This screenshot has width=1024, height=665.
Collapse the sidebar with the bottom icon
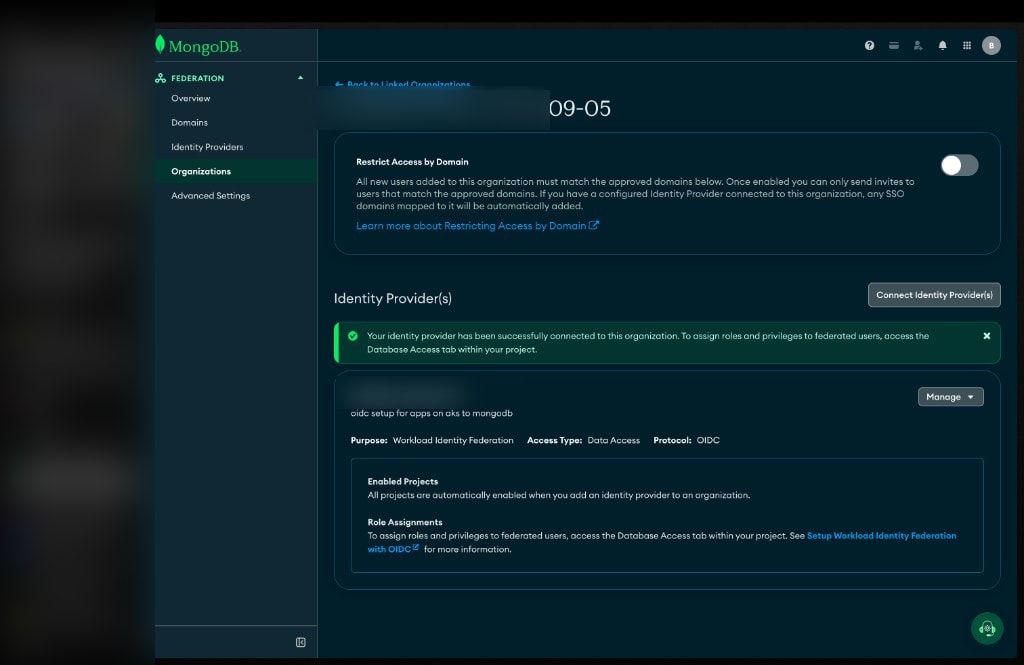pyautogui.click(x=300, y=642)
